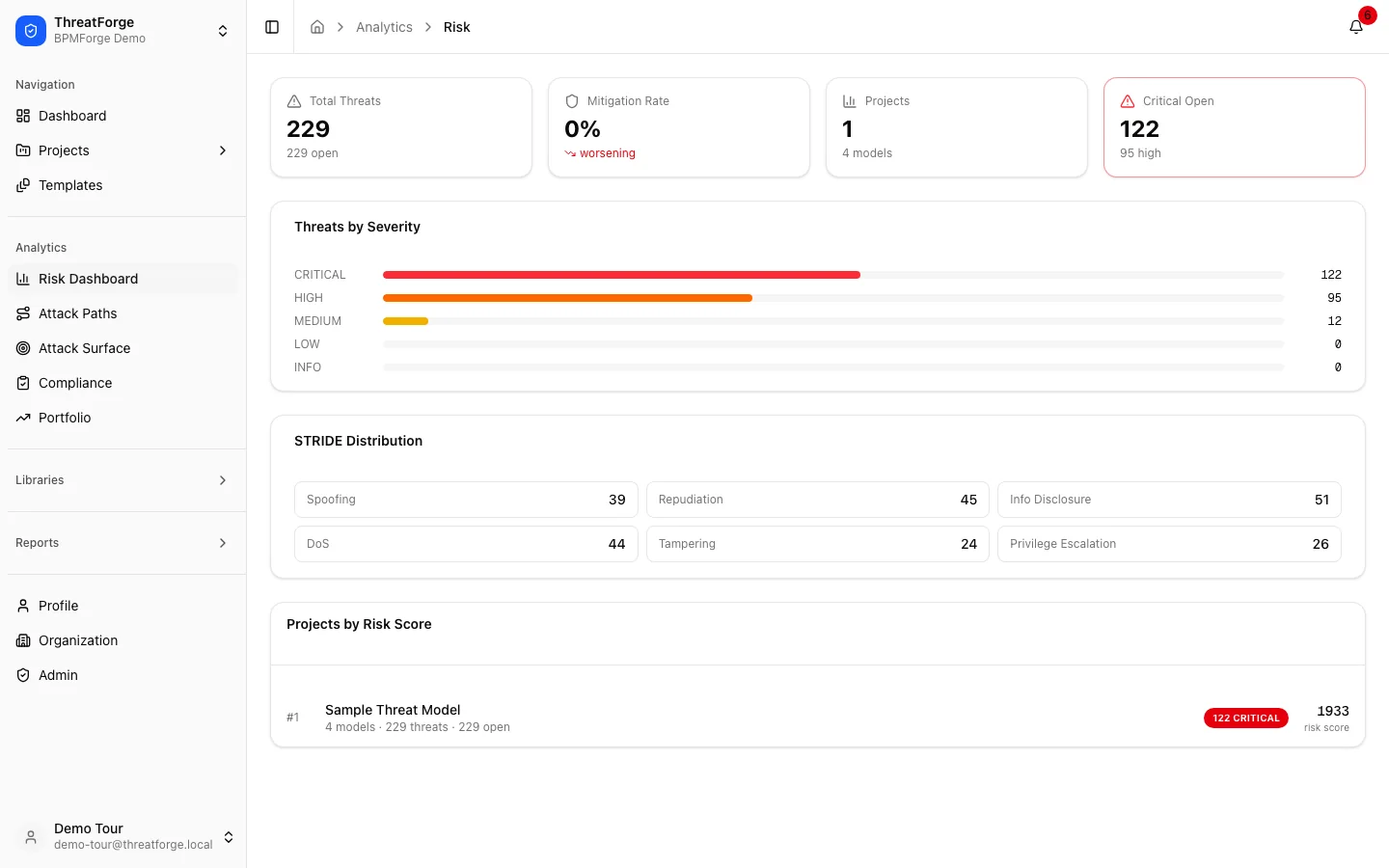1389x868 pixels.
Task: Click the 122 CRITICAL badge
Action: tap(1245, 718)
